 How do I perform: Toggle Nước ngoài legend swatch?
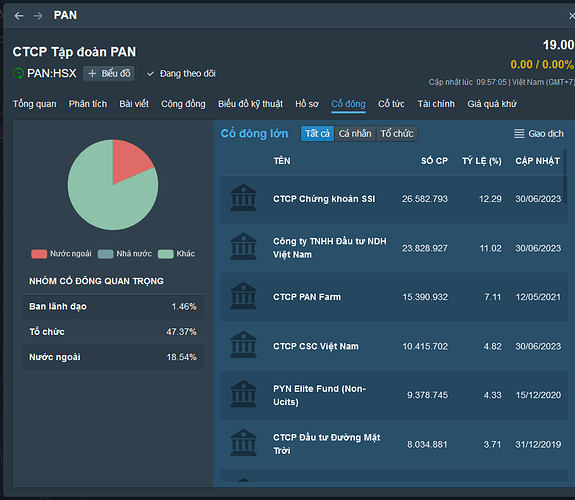(x=39, y=254)
